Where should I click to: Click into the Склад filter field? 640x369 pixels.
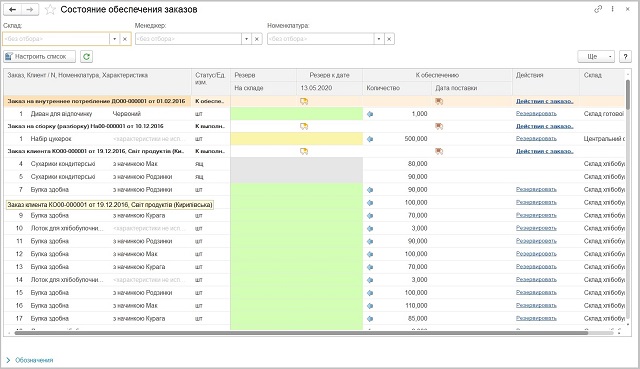(x=56, y=39)
